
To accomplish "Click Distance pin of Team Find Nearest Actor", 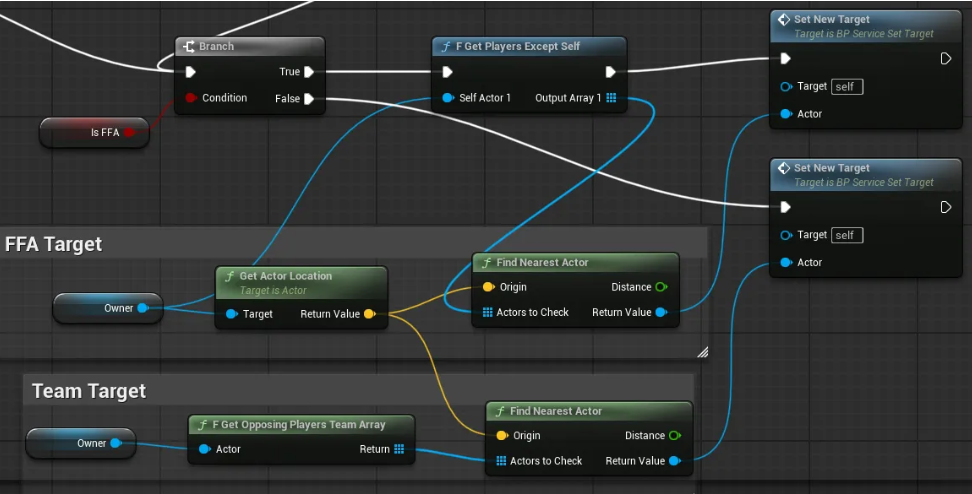I will coord(675,436).
